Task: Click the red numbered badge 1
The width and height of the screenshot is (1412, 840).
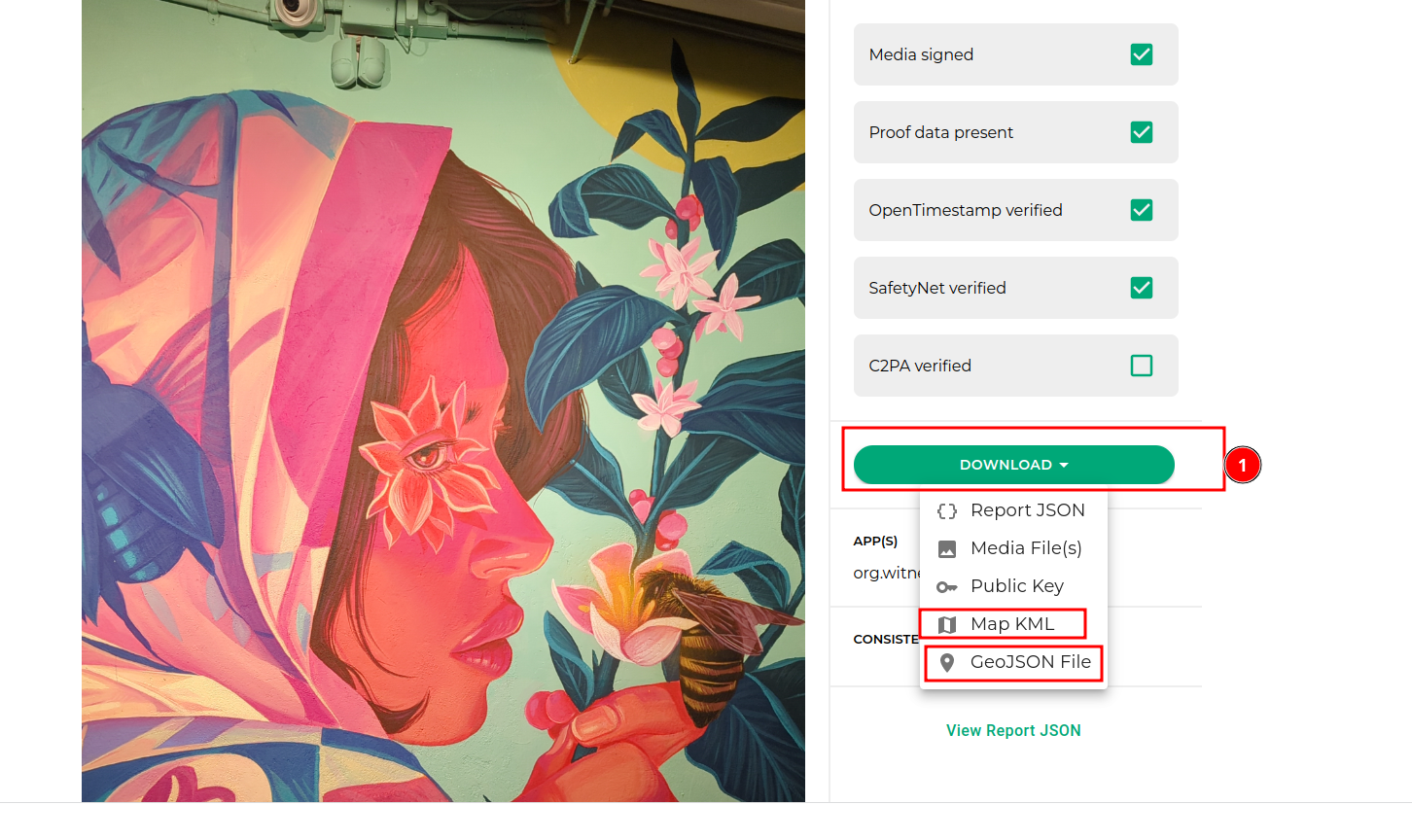Action: [1242, 466]
